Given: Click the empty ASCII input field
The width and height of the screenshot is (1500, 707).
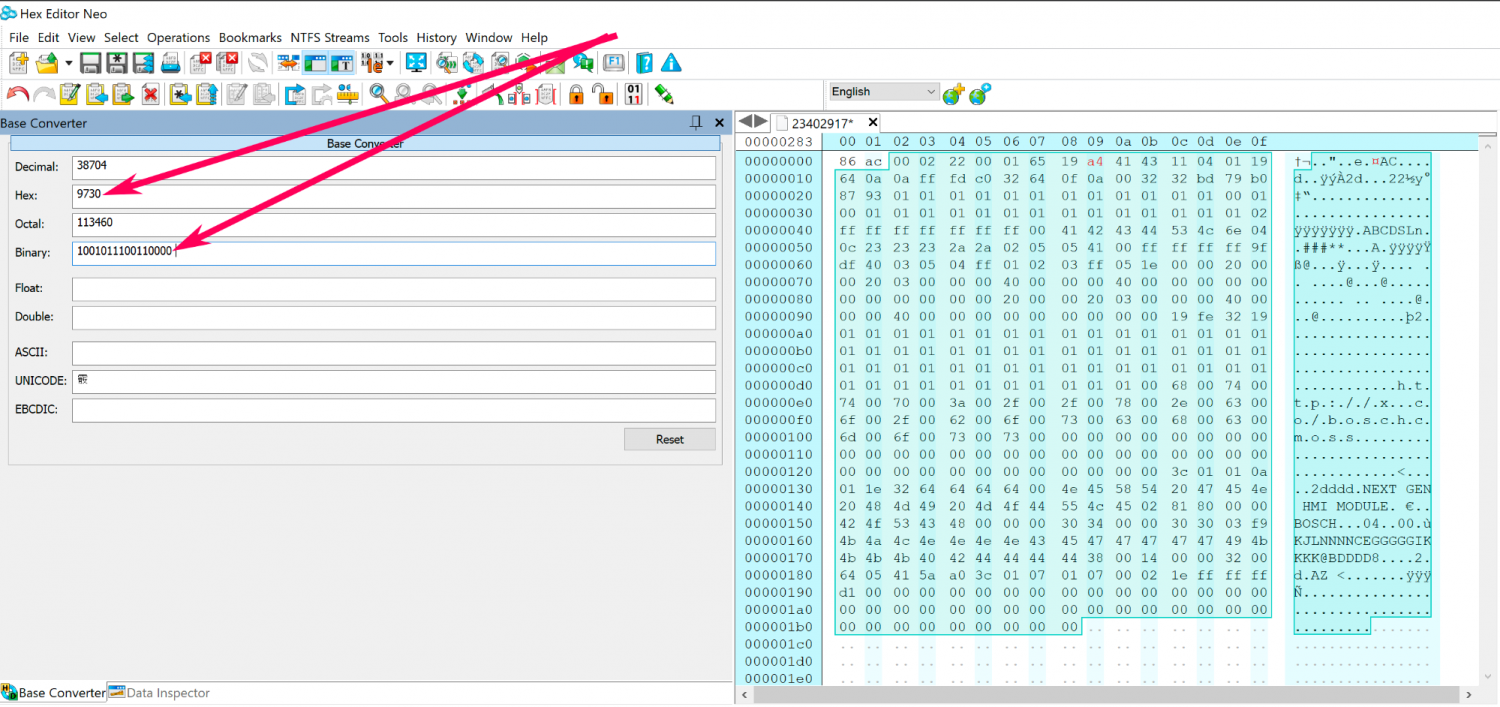Looking at the screenshot, I should (394, 354).
